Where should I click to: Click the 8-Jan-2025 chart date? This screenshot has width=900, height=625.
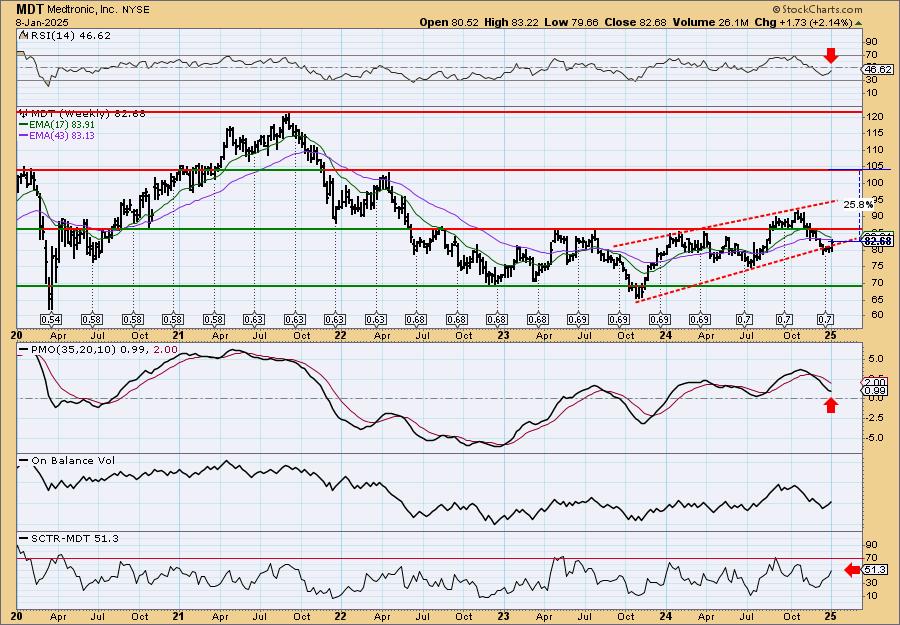[x=42, y=22]
